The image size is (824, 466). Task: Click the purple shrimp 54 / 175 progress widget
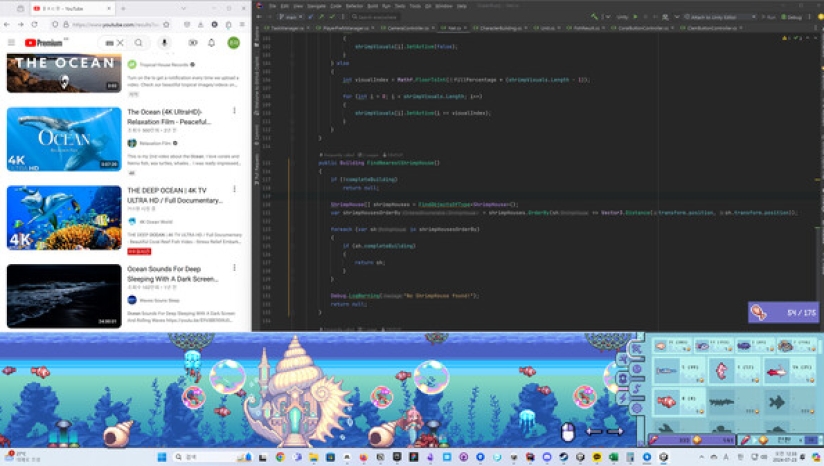click(x=783, y=312)
